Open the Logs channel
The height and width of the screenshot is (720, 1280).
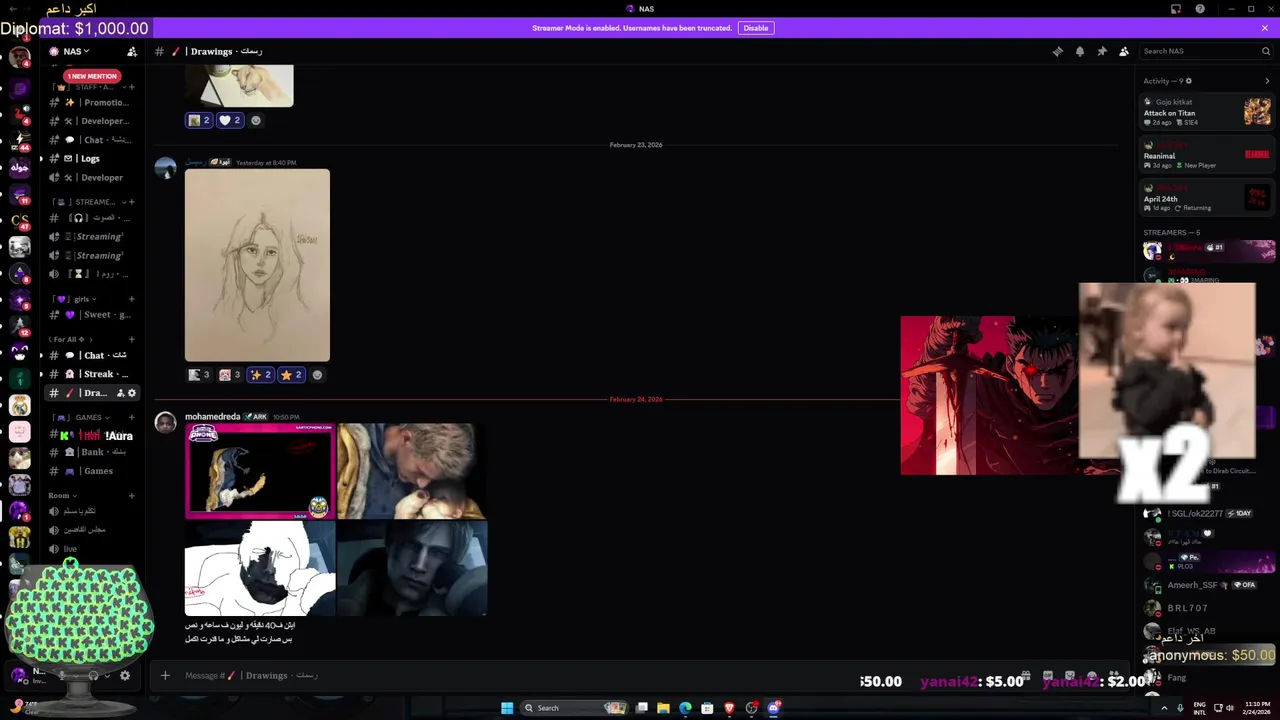click(93, 158)
